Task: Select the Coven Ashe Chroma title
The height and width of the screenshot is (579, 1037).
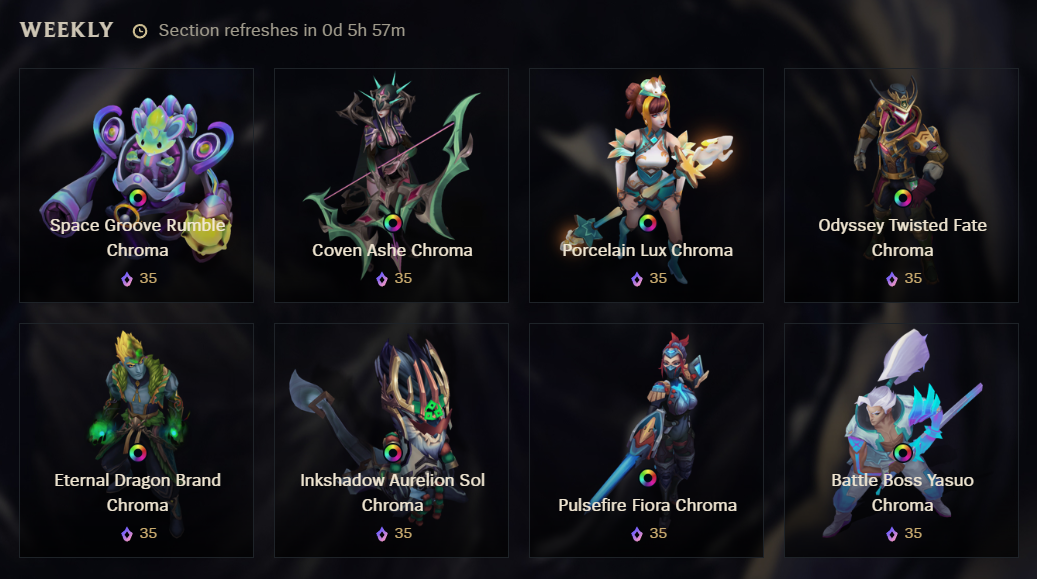Action: pyautogui.click(x=392, y=250)
